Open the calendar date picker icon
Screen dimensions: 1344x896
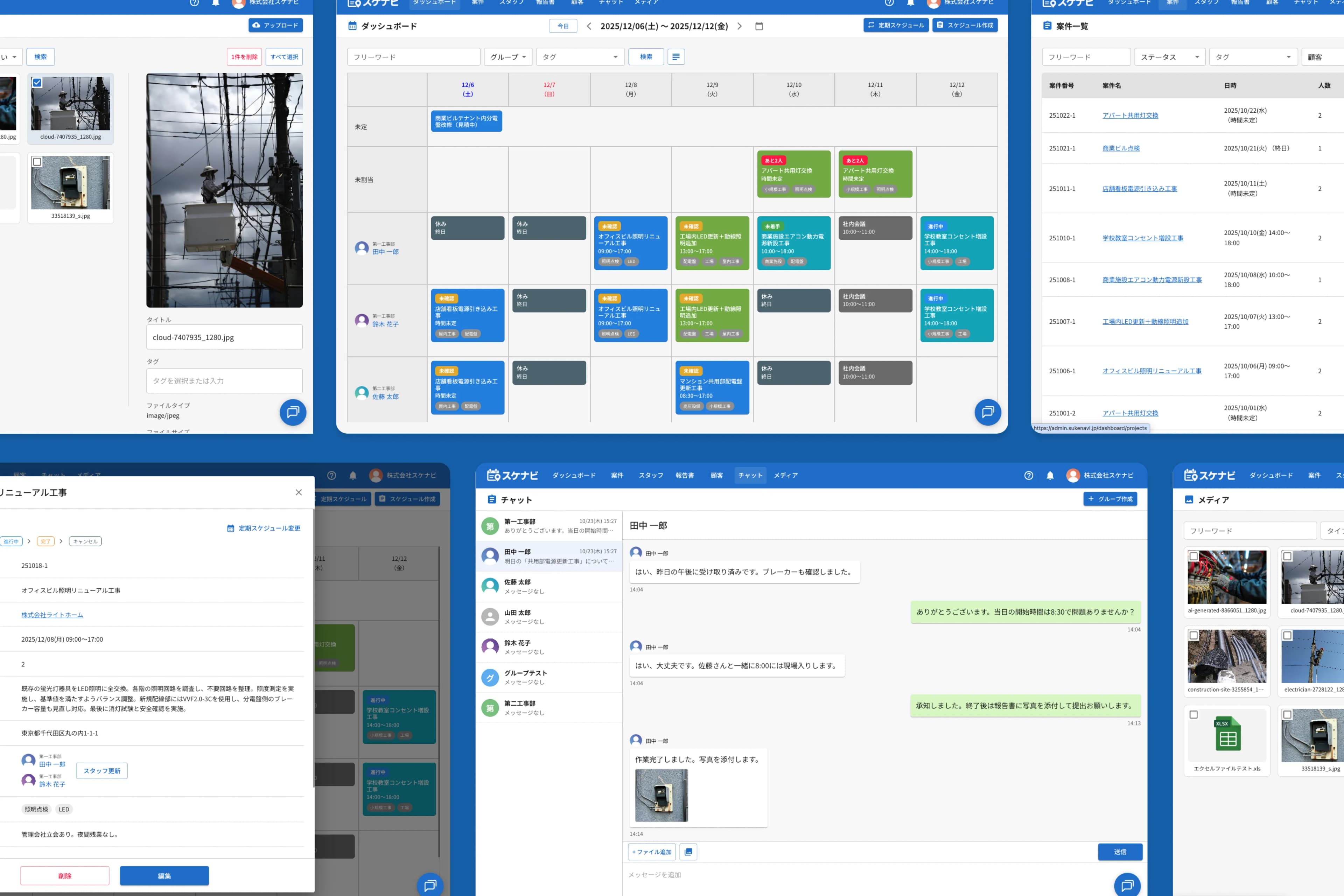click(x=759, y=26)
